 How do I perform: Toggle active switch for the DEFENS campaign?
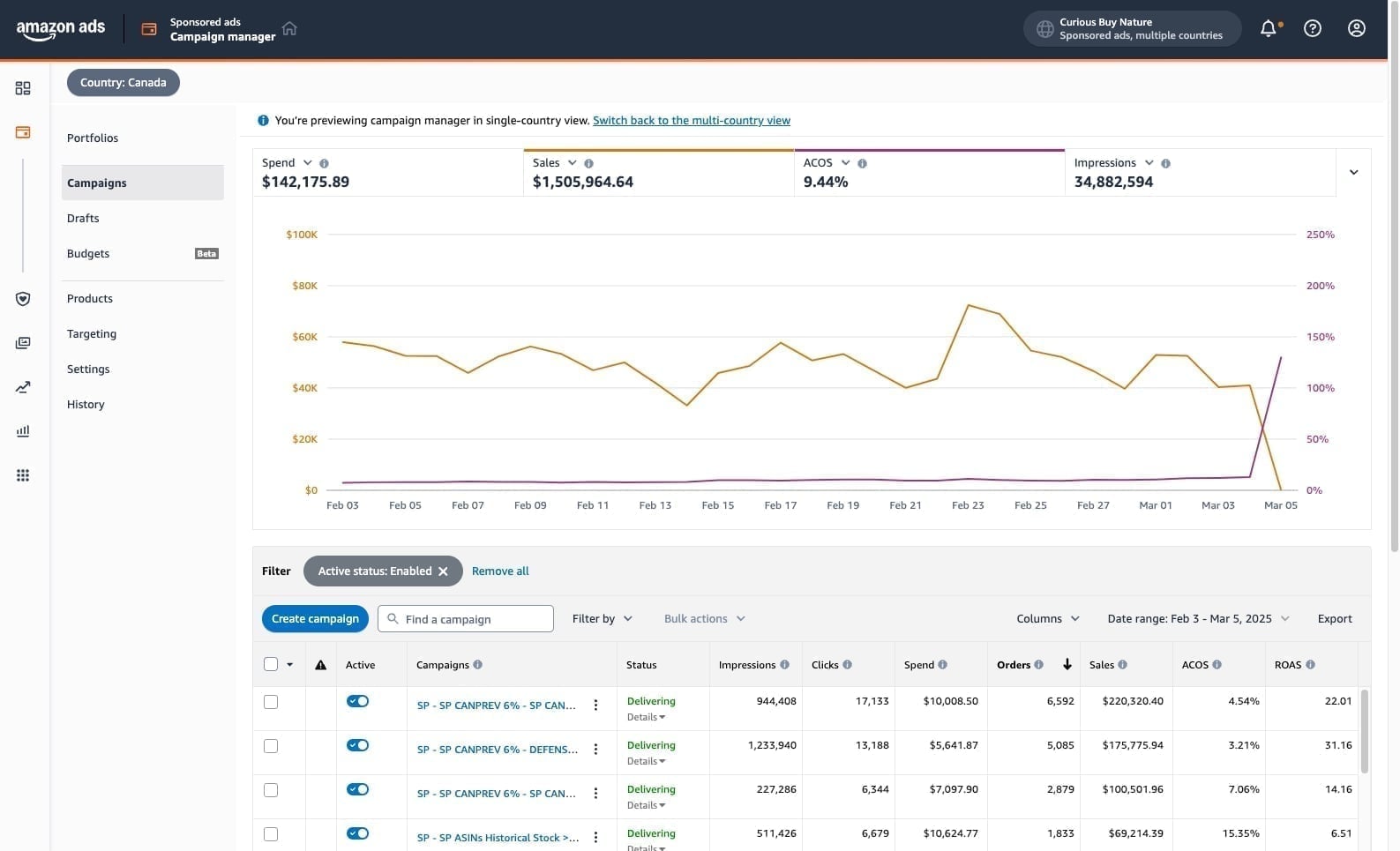(357, 745)
